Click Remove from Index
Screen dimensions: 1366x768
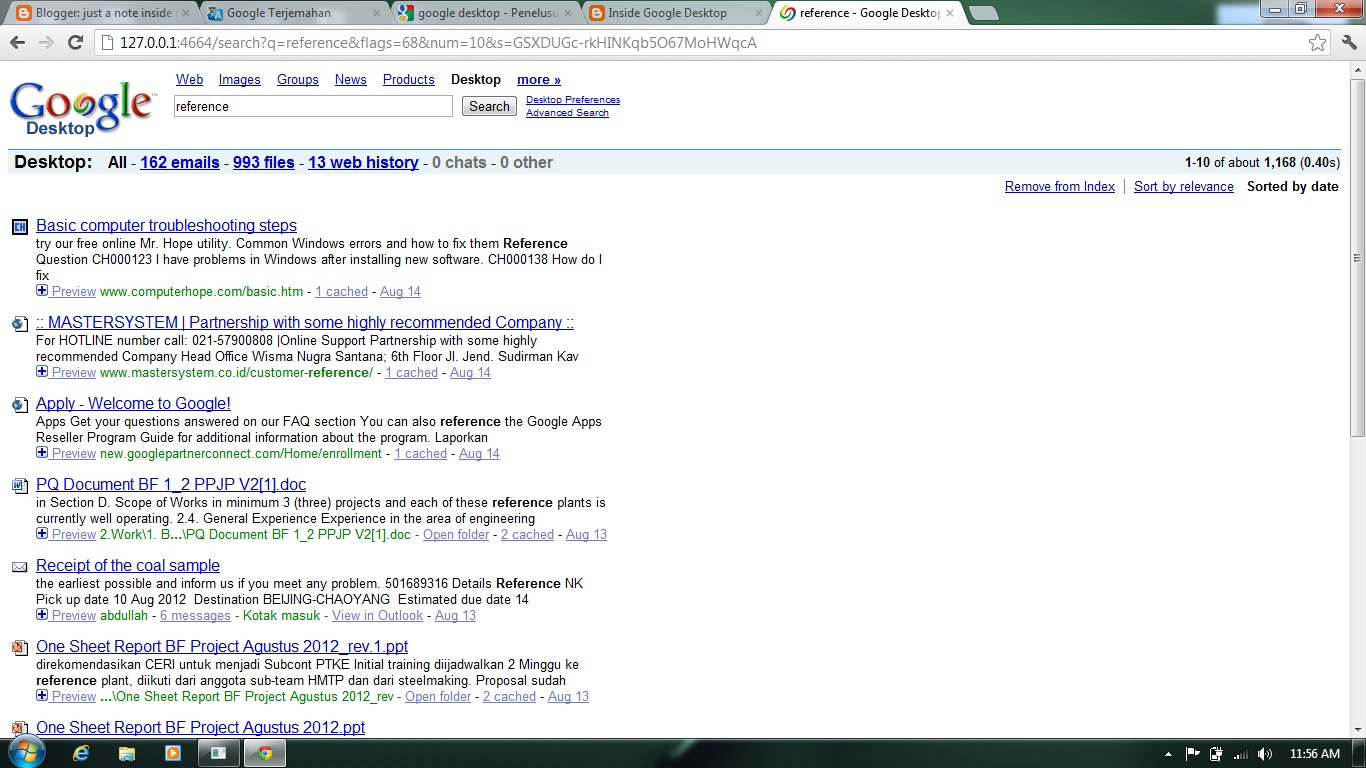click(x=1060, y=187)
